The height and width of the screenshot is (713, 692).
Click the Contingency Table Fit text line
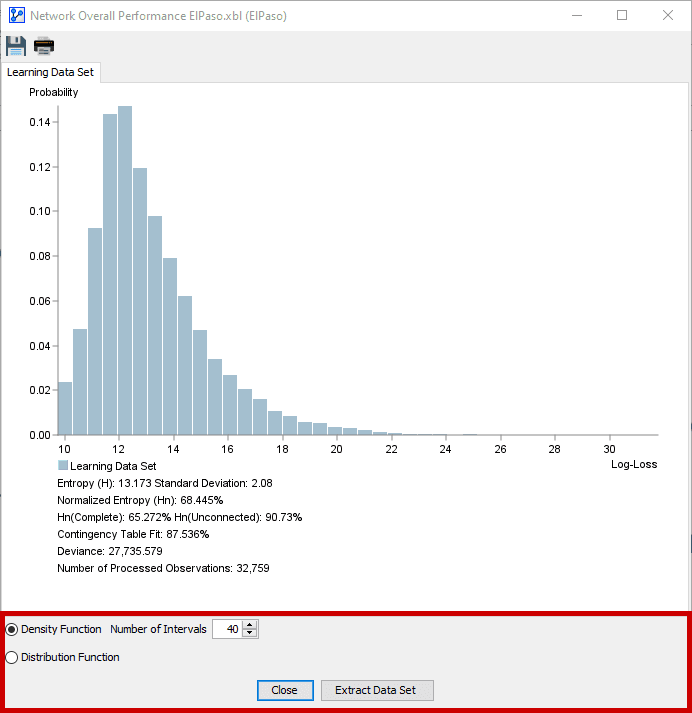tap(133, 534)
